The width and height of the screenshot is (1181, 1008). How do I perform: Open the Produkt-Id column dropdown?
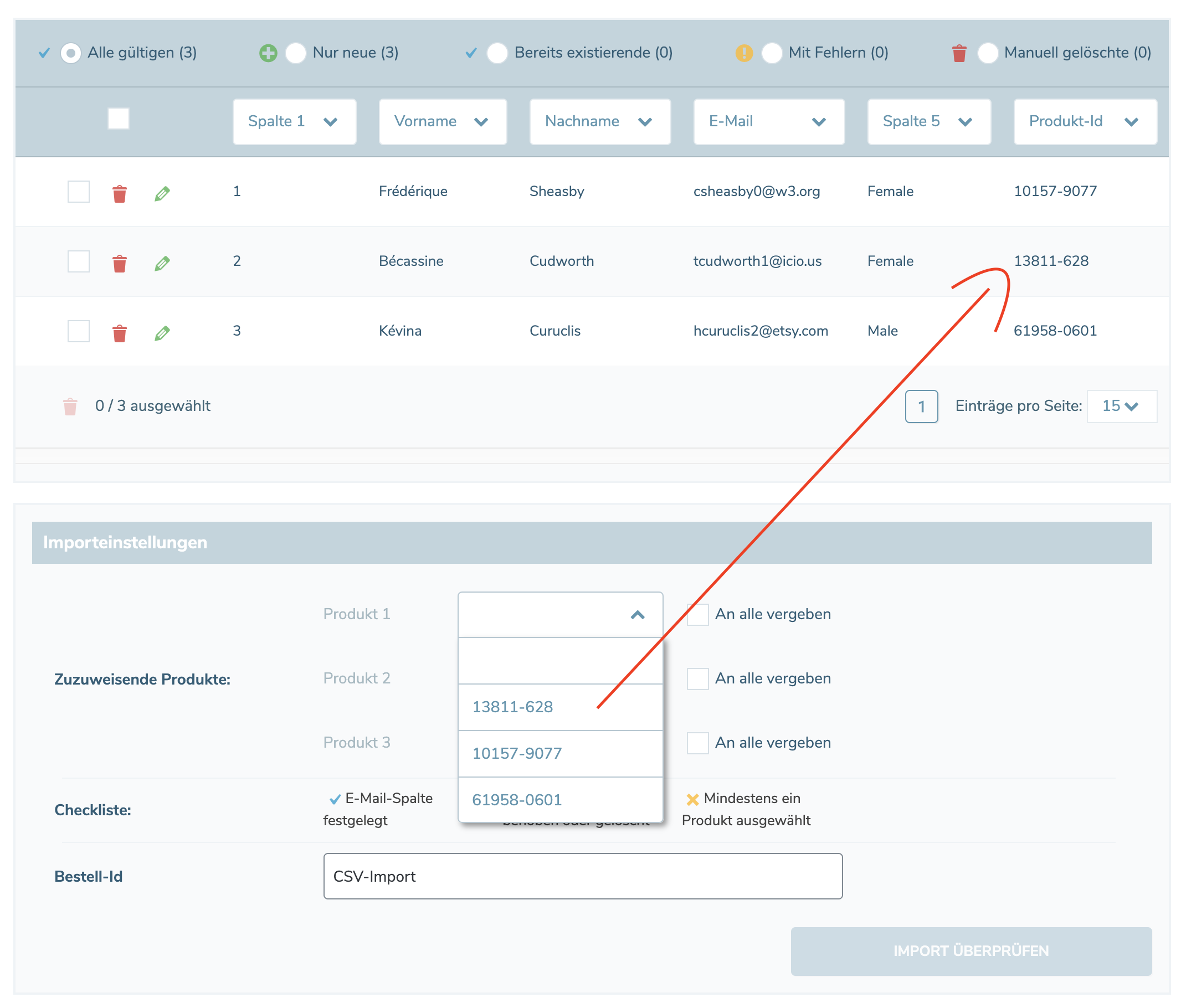click(x=1084, y=121)
